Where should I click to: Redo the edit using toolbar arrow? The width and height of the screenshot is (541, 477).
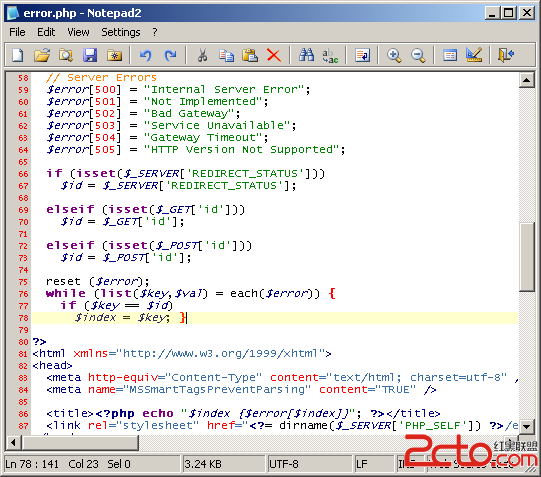170,55
